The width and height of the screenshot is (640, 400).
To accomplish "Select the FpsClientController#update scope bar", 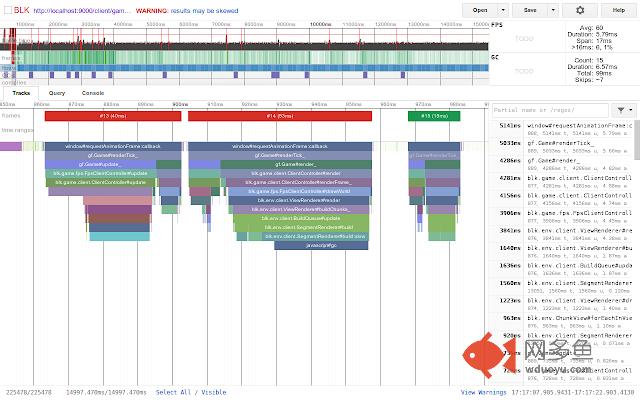I will coord(100,173).
